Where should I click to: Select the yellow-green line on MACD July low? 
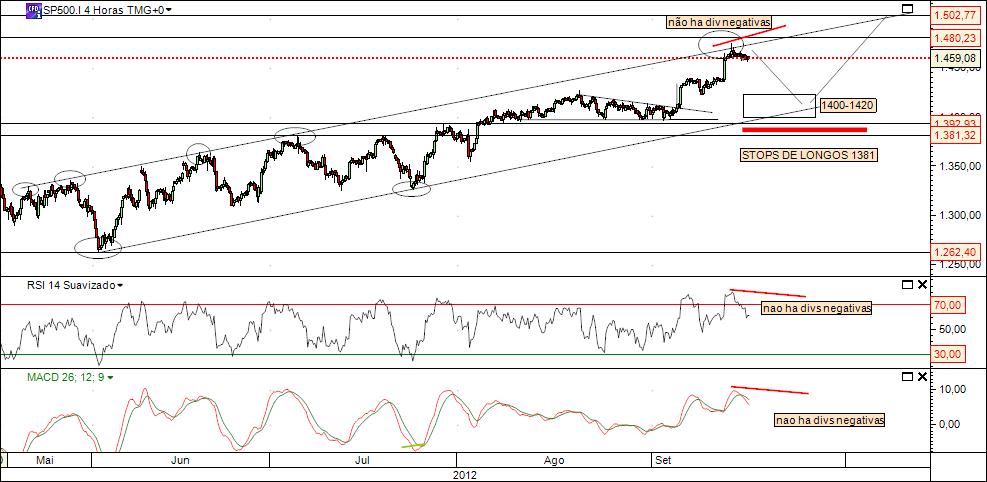(x=414, y=446)
